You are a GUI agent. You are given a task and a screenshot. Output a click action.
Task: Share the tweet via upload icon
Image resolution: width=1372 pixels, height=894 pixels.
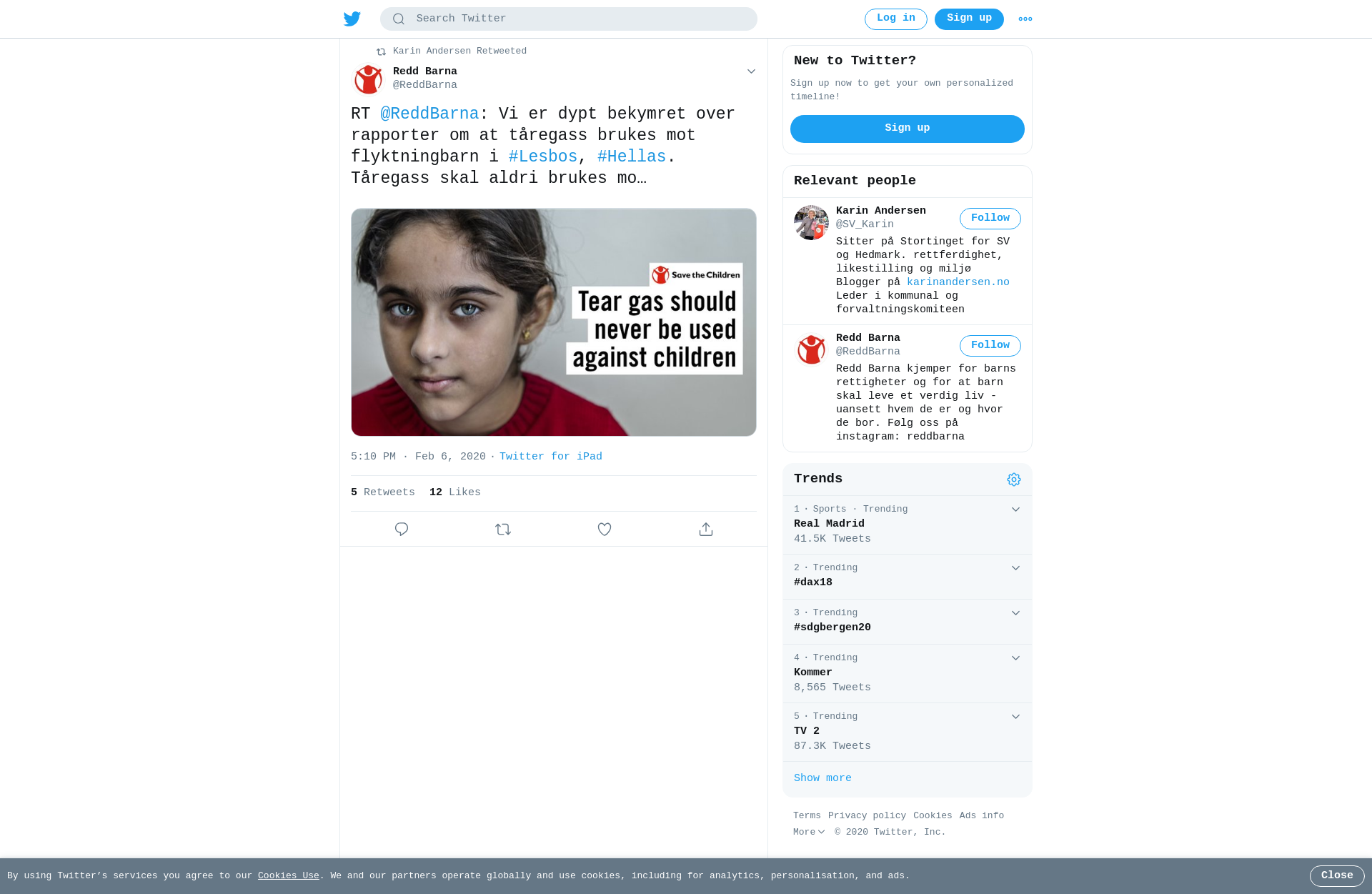[706, 529]
